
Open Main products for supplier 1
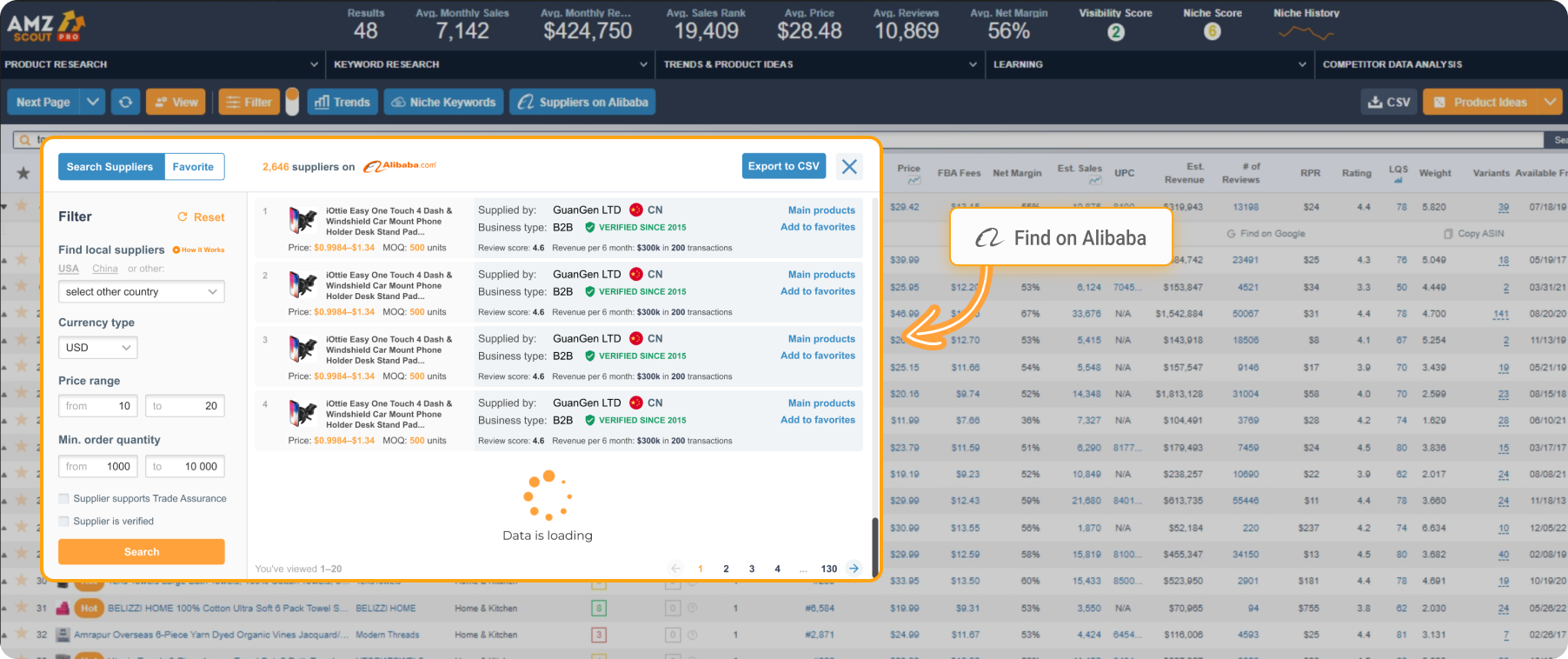point(821,210)
